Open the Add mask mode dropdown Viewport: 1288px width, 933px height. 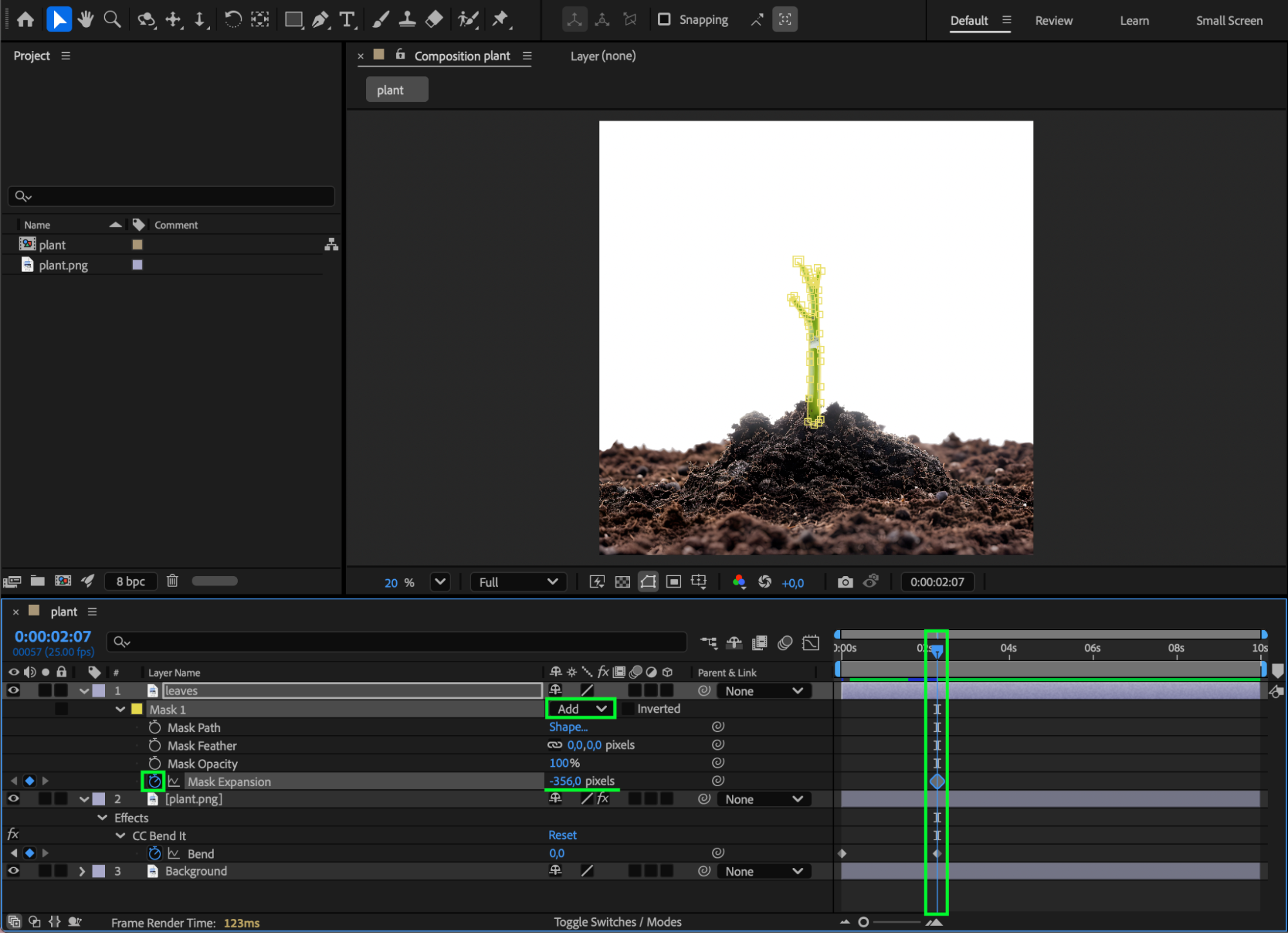(581, 709)
